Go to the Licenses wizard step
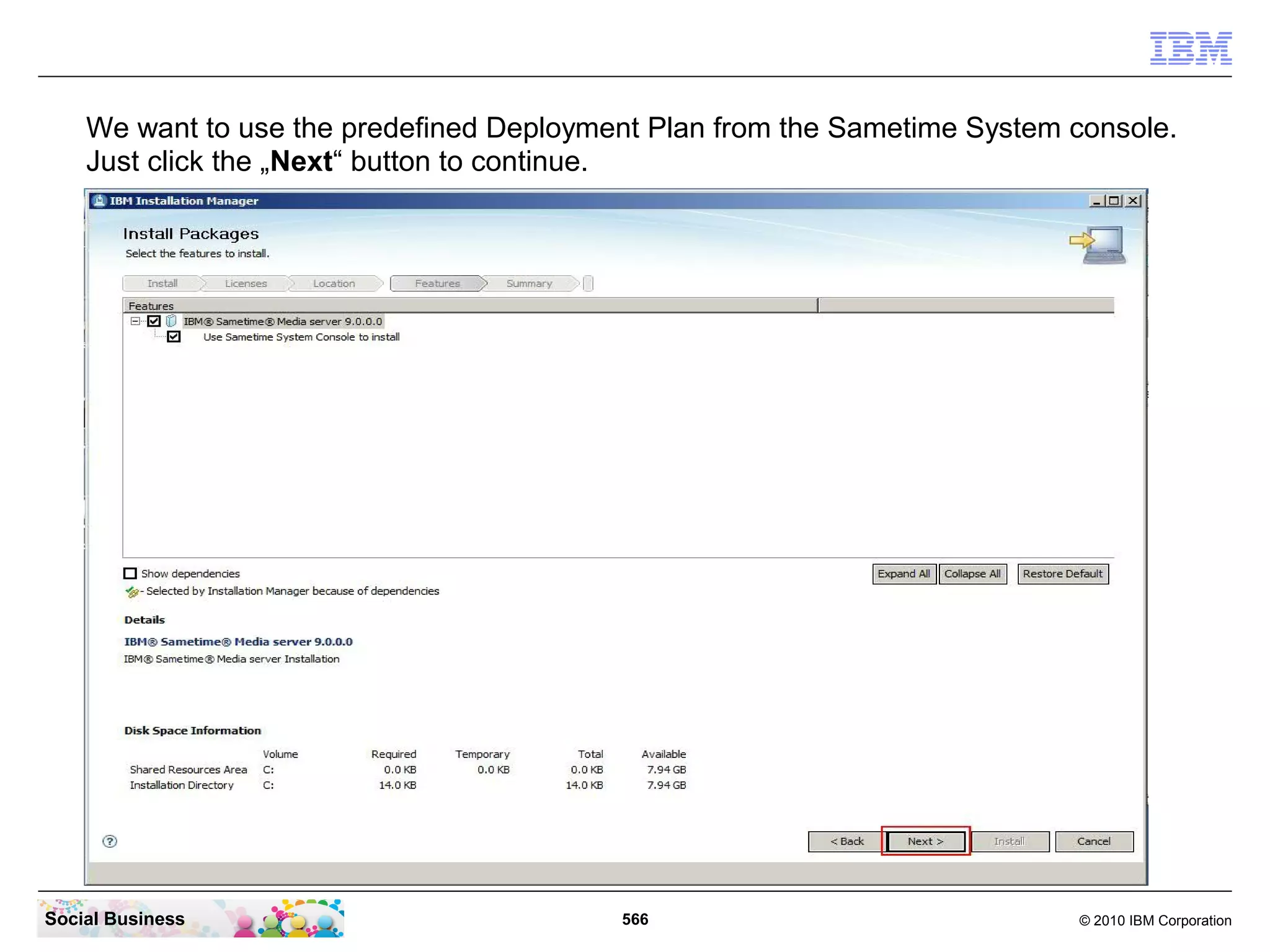Screen dimensions: 1270x952 coord(246,283)
